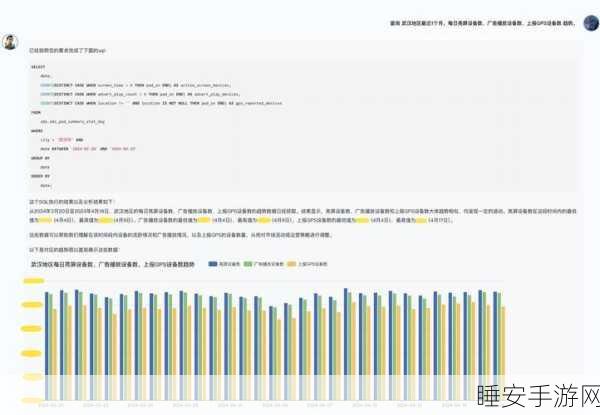
Task: Click the date BETWEEN condition line
Action: (x=88, y=149)
